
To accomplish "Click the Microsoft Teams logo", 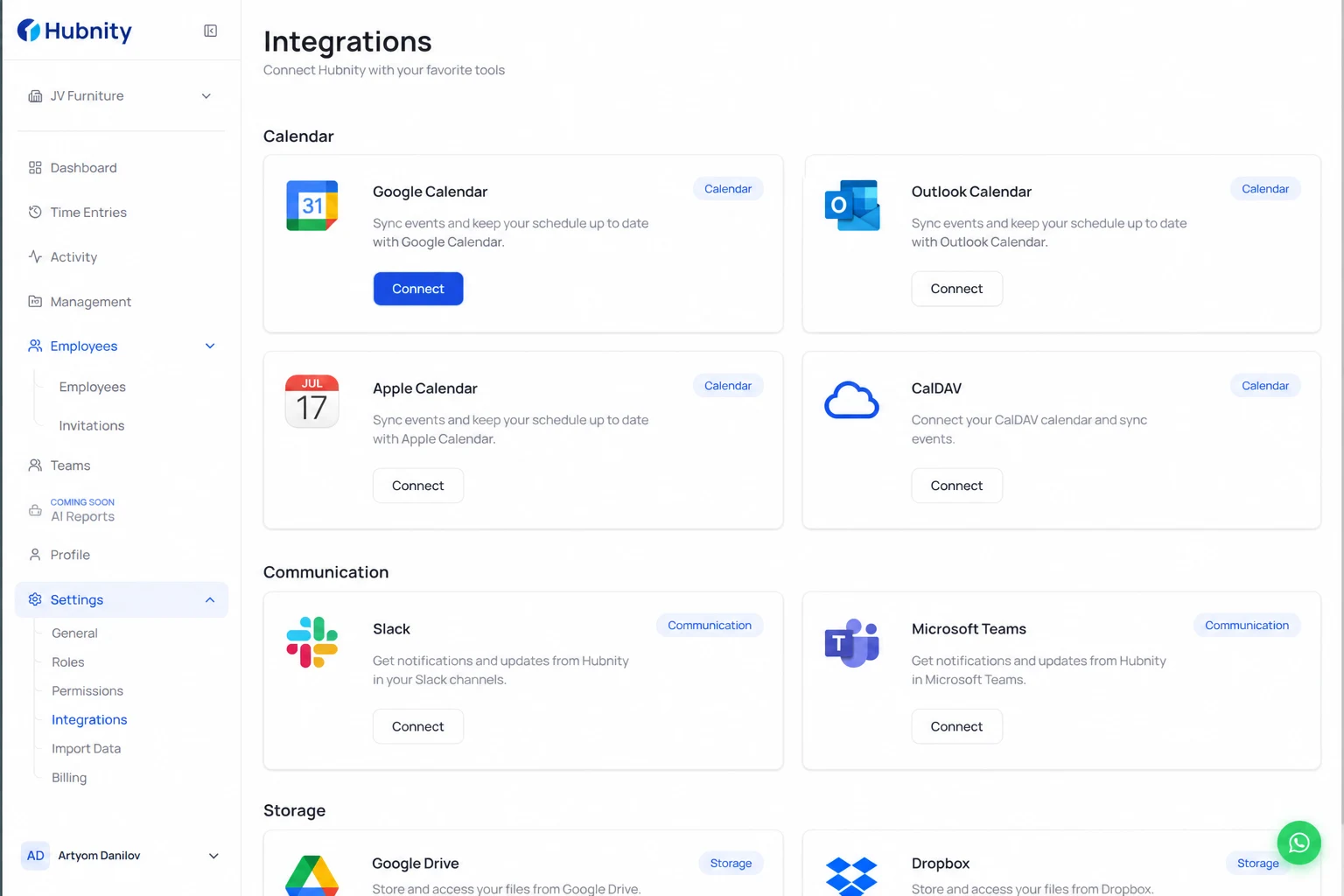I will point(852,643).
